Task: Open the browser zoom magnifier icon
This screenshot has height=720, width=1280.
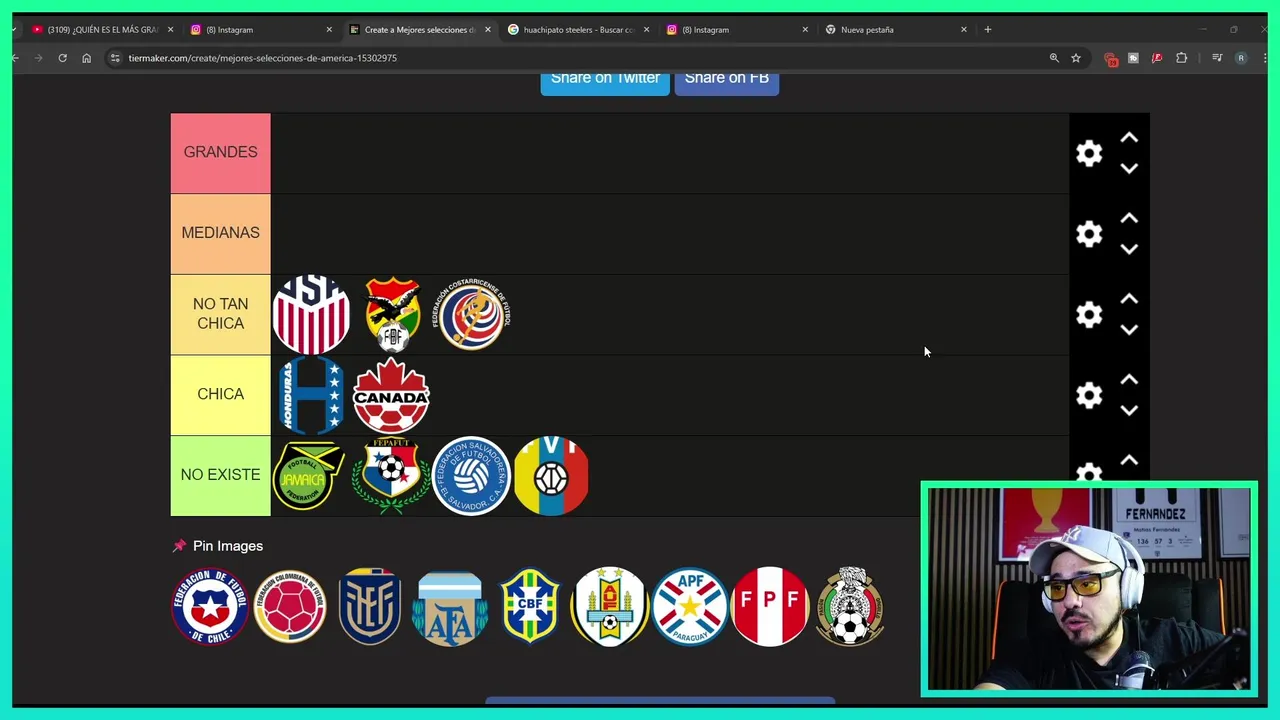Action: point(1054,58)
